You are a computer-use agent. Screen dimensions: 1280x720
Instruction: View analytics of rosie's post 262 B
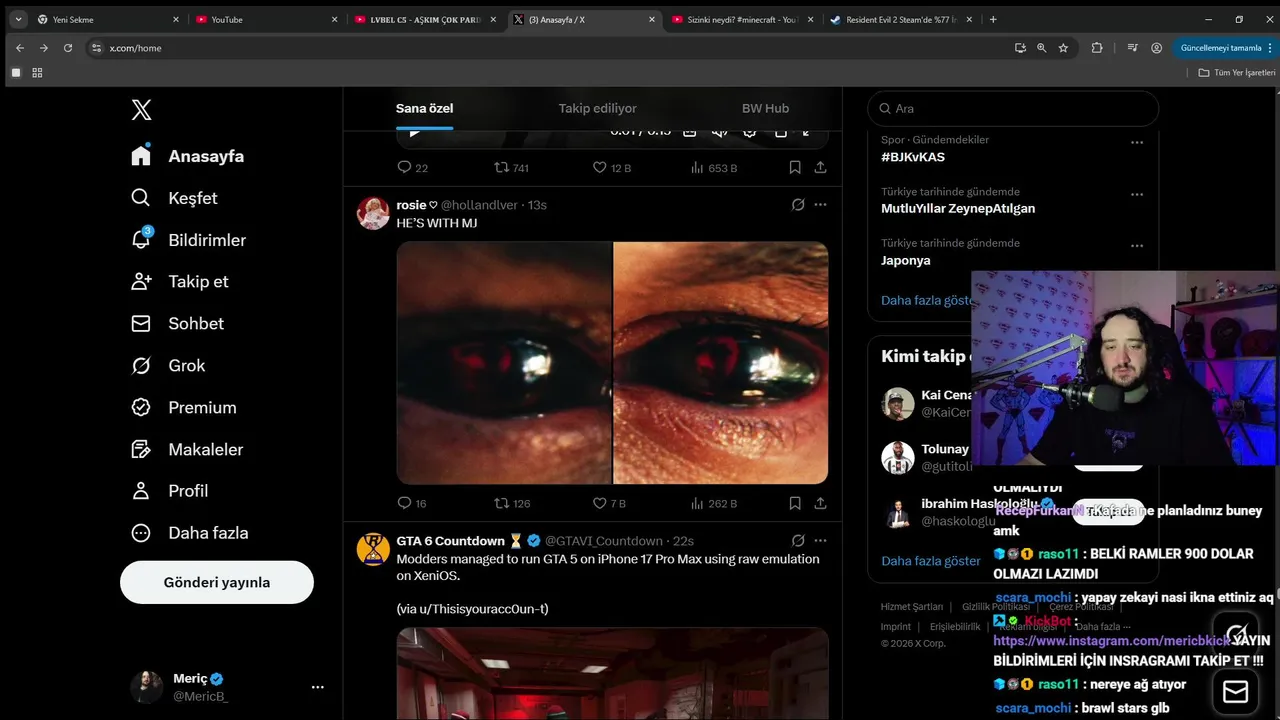(x=713, y=503)
